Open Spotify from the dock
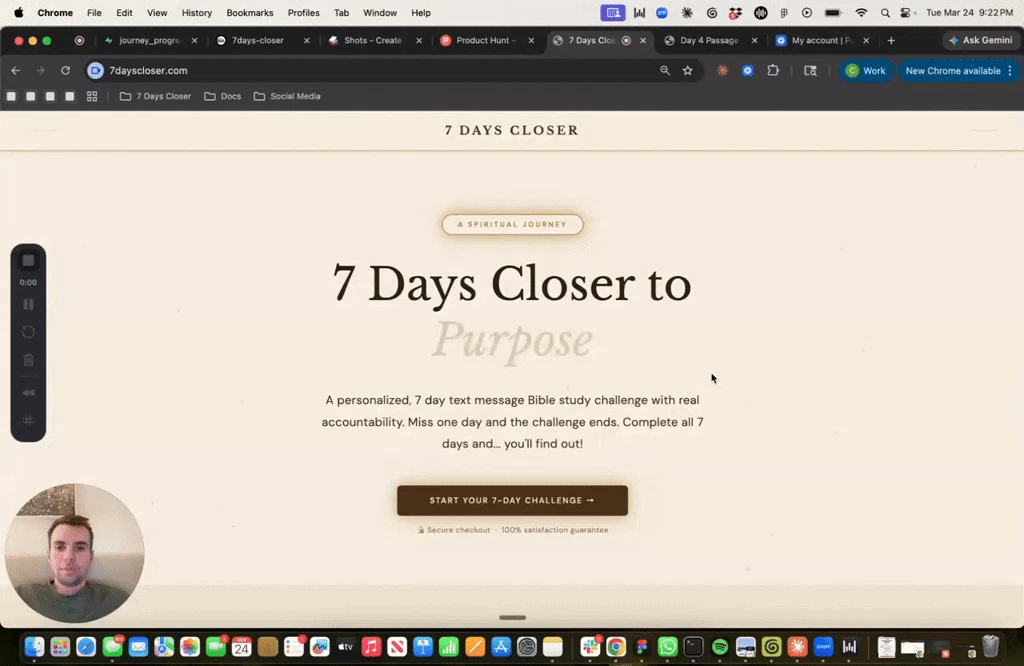 (720, 646)
